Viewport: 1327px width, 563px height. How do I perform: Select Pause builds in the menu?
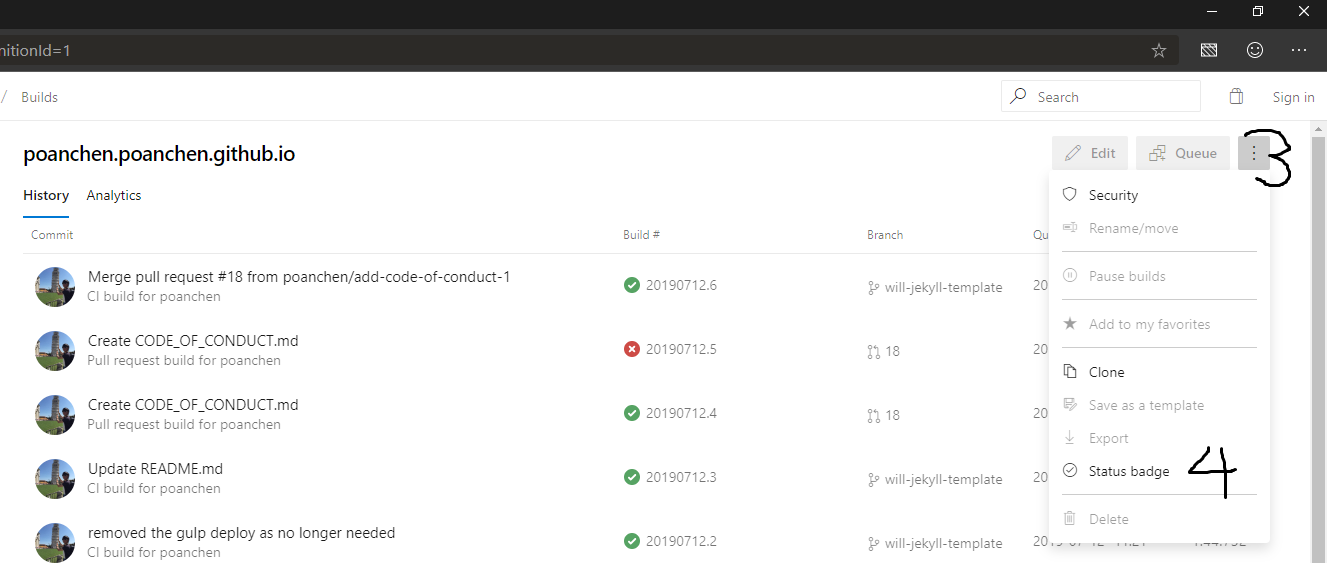(1159, 276)
